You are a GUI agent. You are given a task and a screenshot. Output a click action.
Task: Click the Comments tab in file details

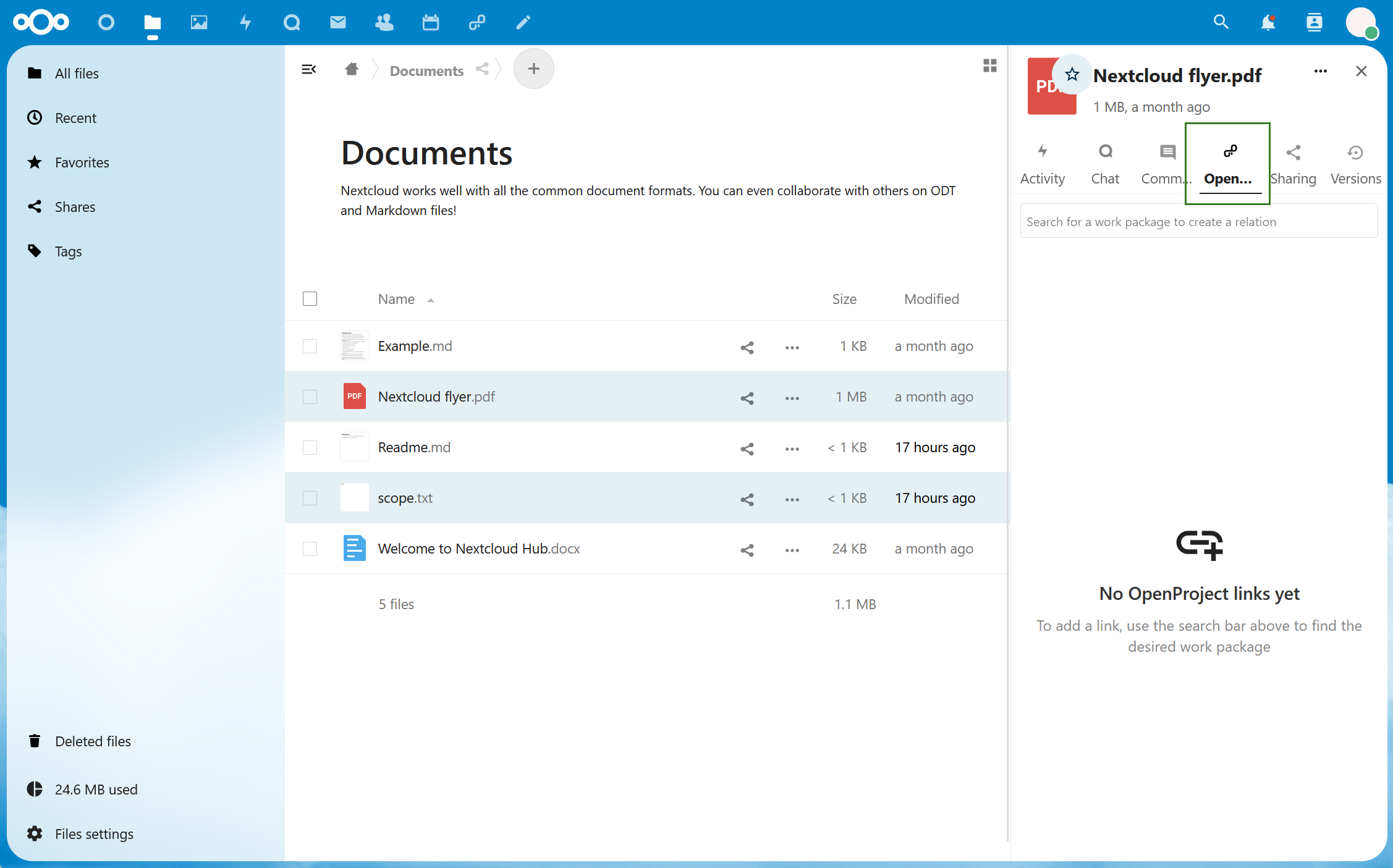point(1166,162)
